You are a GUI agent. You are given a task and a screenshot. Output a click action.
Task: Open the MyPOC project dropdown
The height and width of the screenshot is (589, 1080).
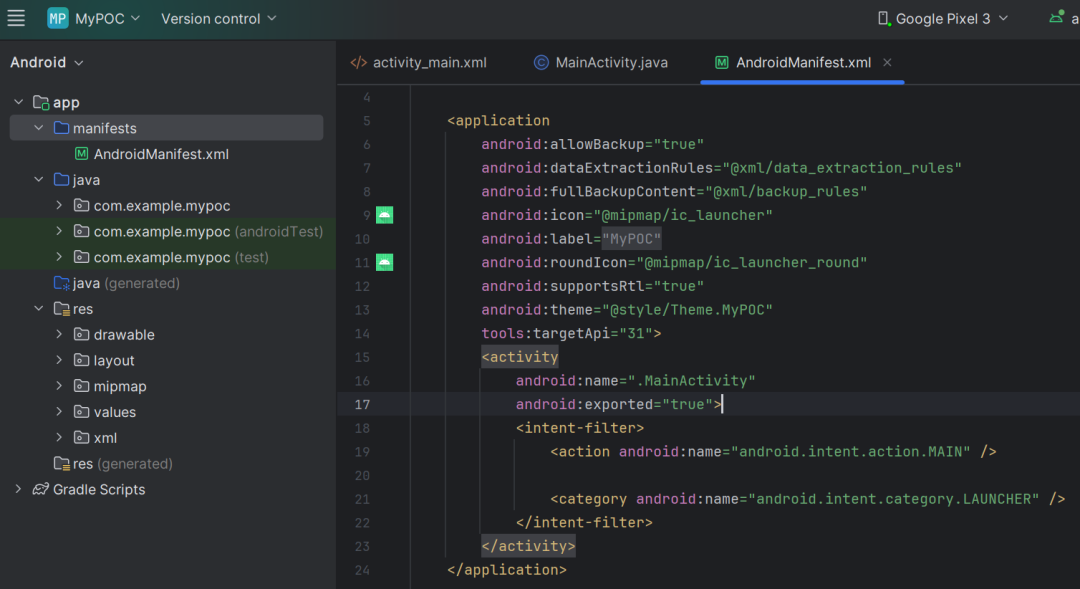click(107, 19)
